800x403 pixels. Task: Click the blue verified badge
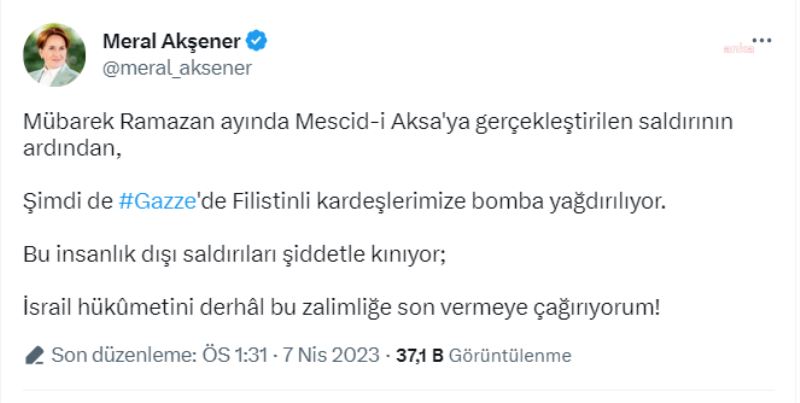click(257, 41)
